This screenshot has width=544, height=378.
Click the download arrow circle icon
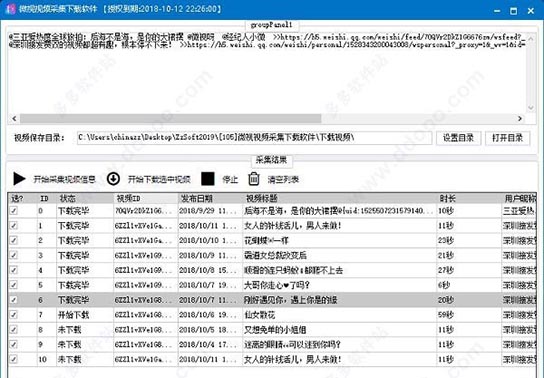(x=113, y=179)
